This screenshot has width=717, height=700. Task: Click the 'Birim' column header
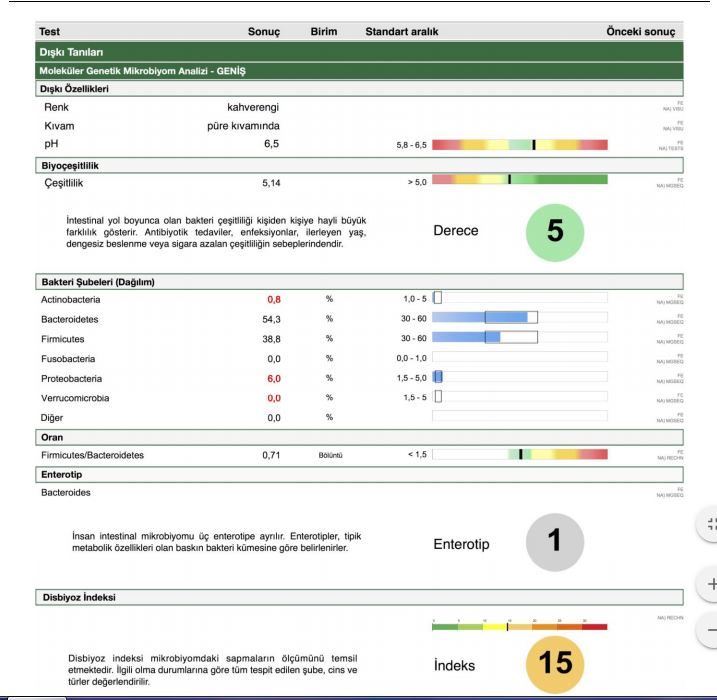pos(324,32)
